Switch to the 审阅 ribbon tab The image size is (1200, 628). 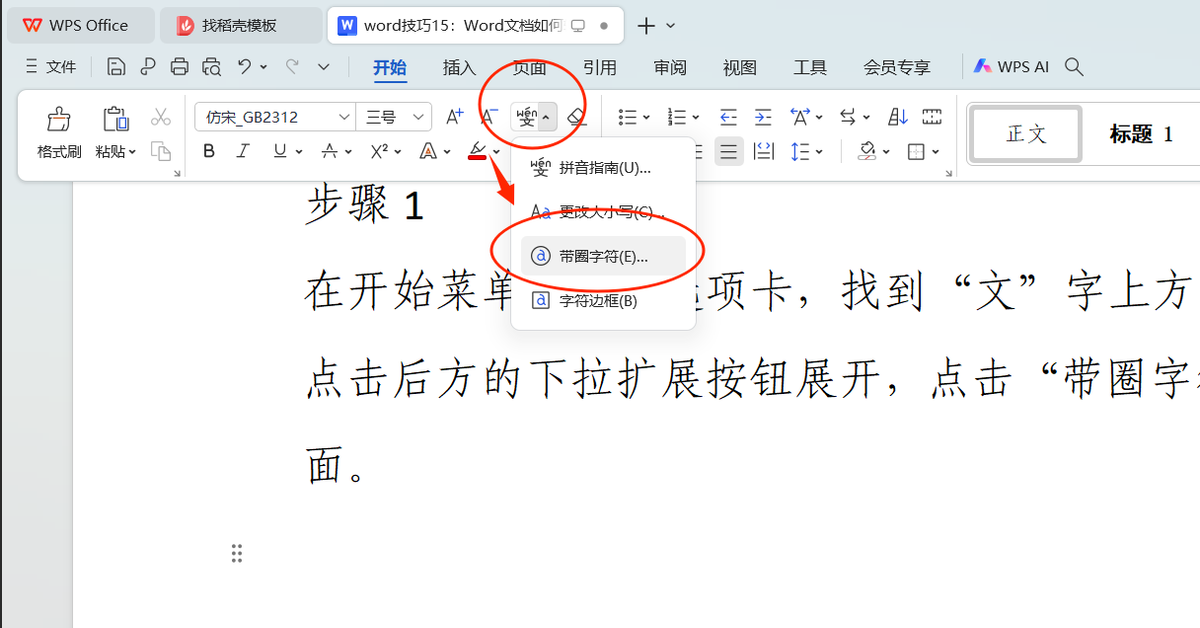(x=670, y=67)
